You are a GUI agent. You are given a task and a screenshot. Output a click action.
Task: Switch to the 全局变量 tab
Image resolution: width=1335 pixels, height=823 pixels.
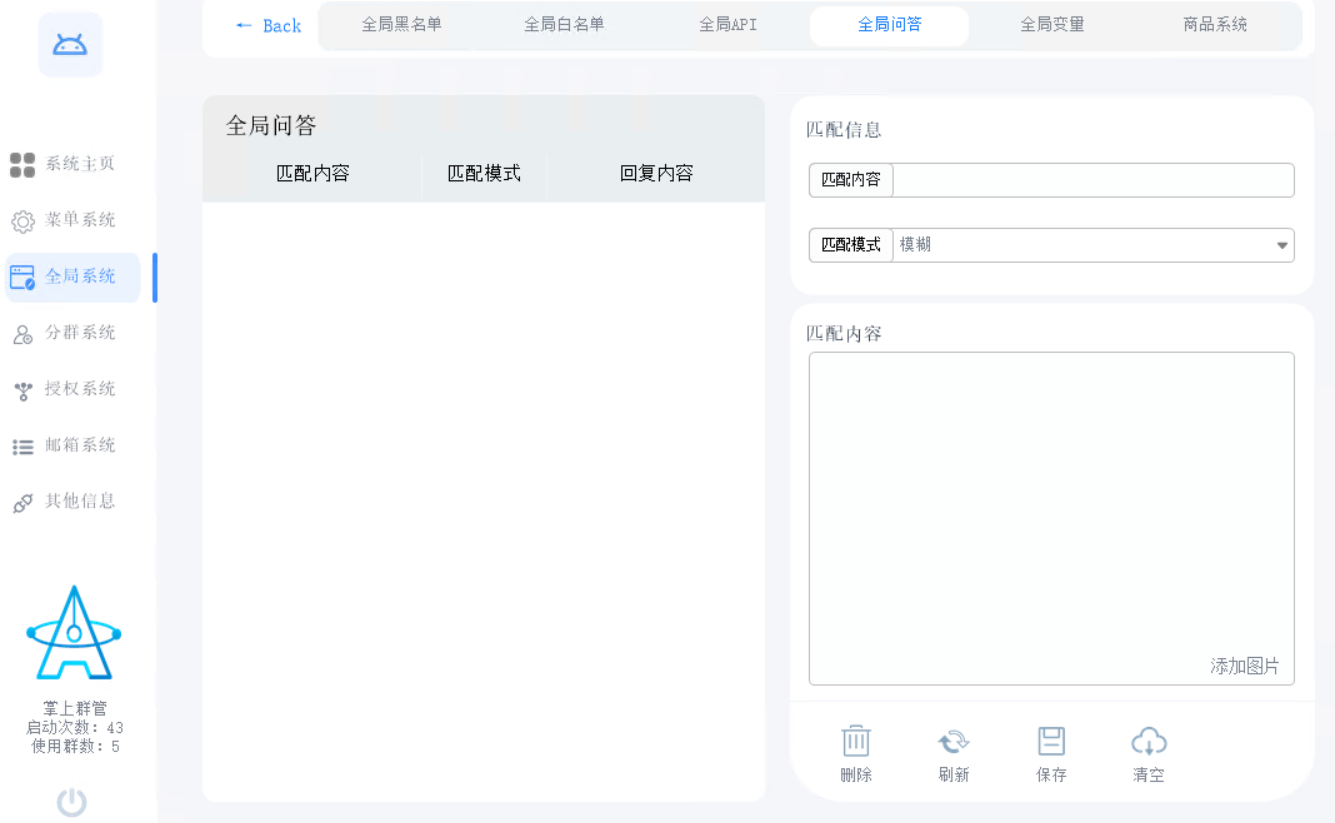[x=1052, y=25]
